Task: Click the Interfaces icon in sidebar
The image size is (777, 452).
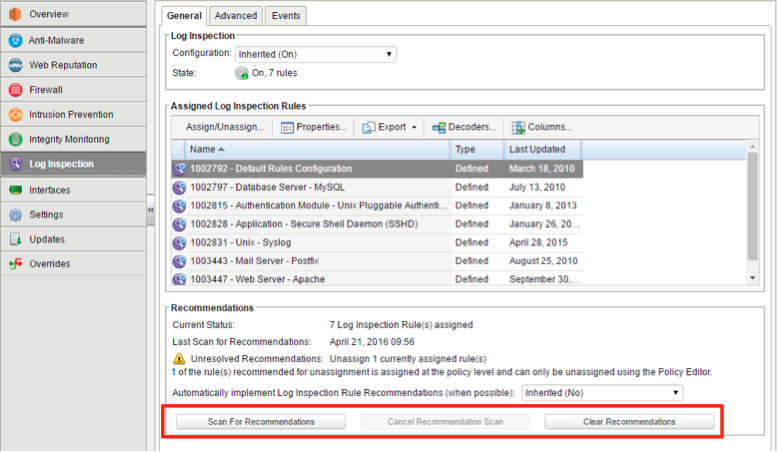Action: [15, 190]
